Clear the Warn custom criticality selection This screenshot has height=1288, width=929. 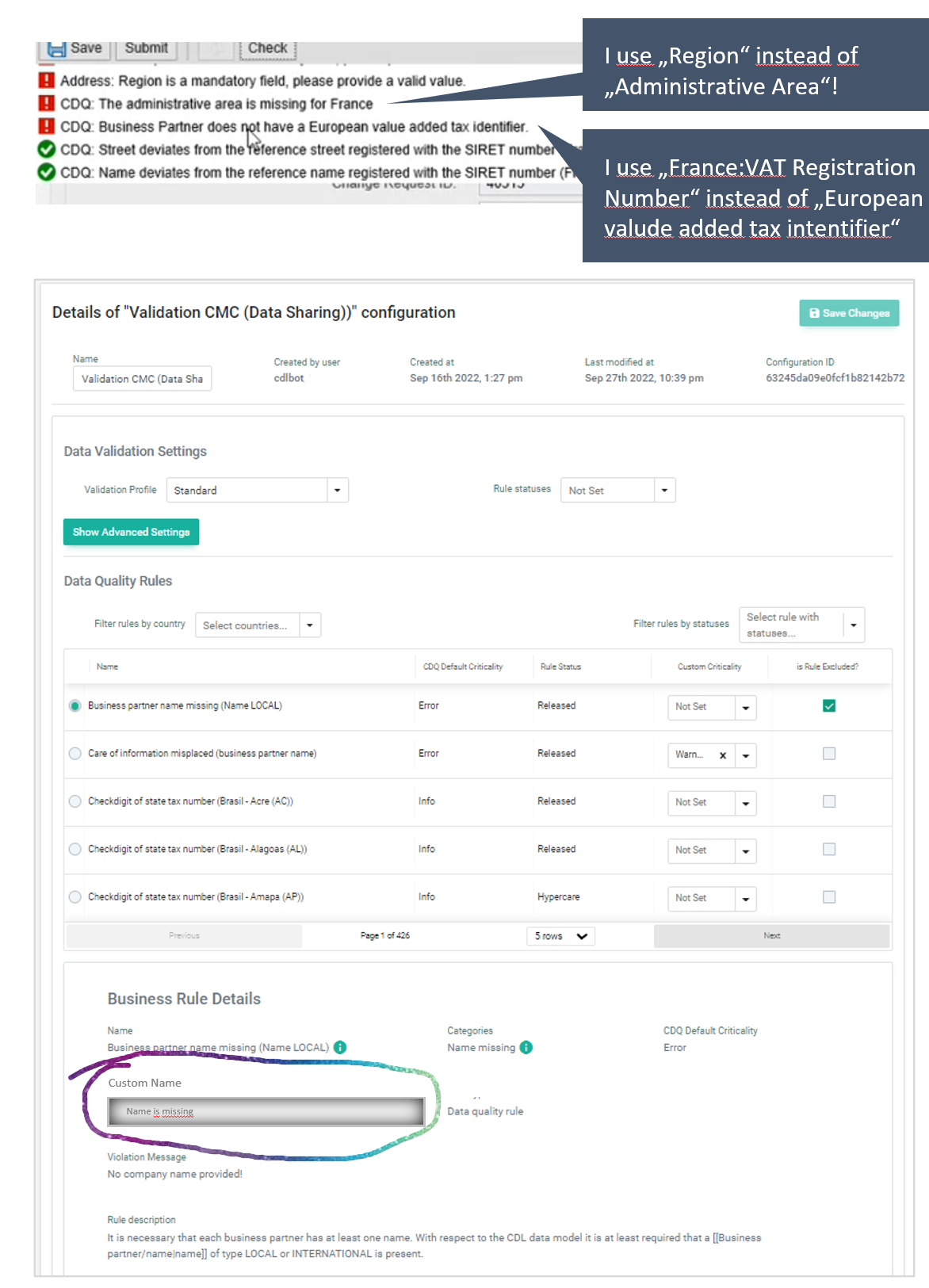722,755
